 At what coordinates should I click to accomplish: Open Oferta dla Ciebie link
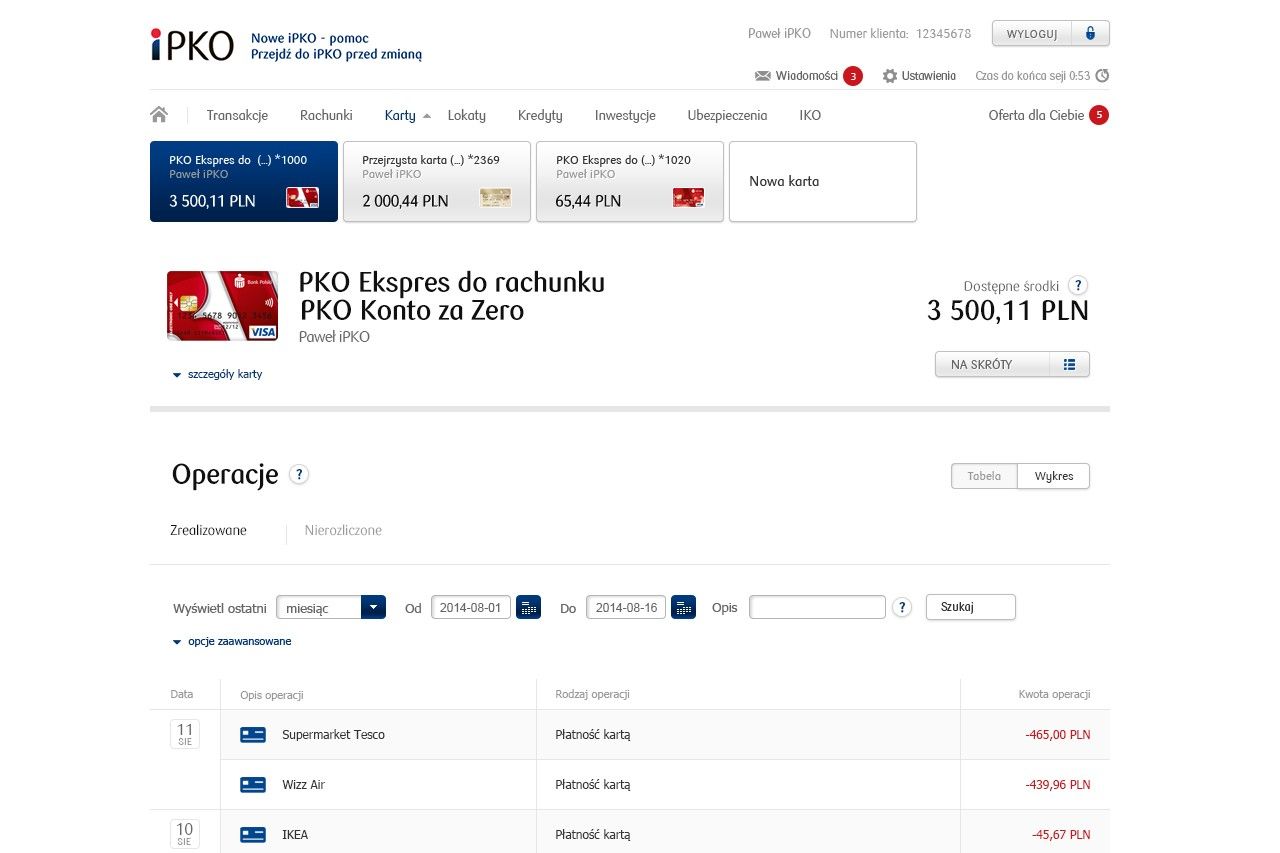coord(1036,115)
